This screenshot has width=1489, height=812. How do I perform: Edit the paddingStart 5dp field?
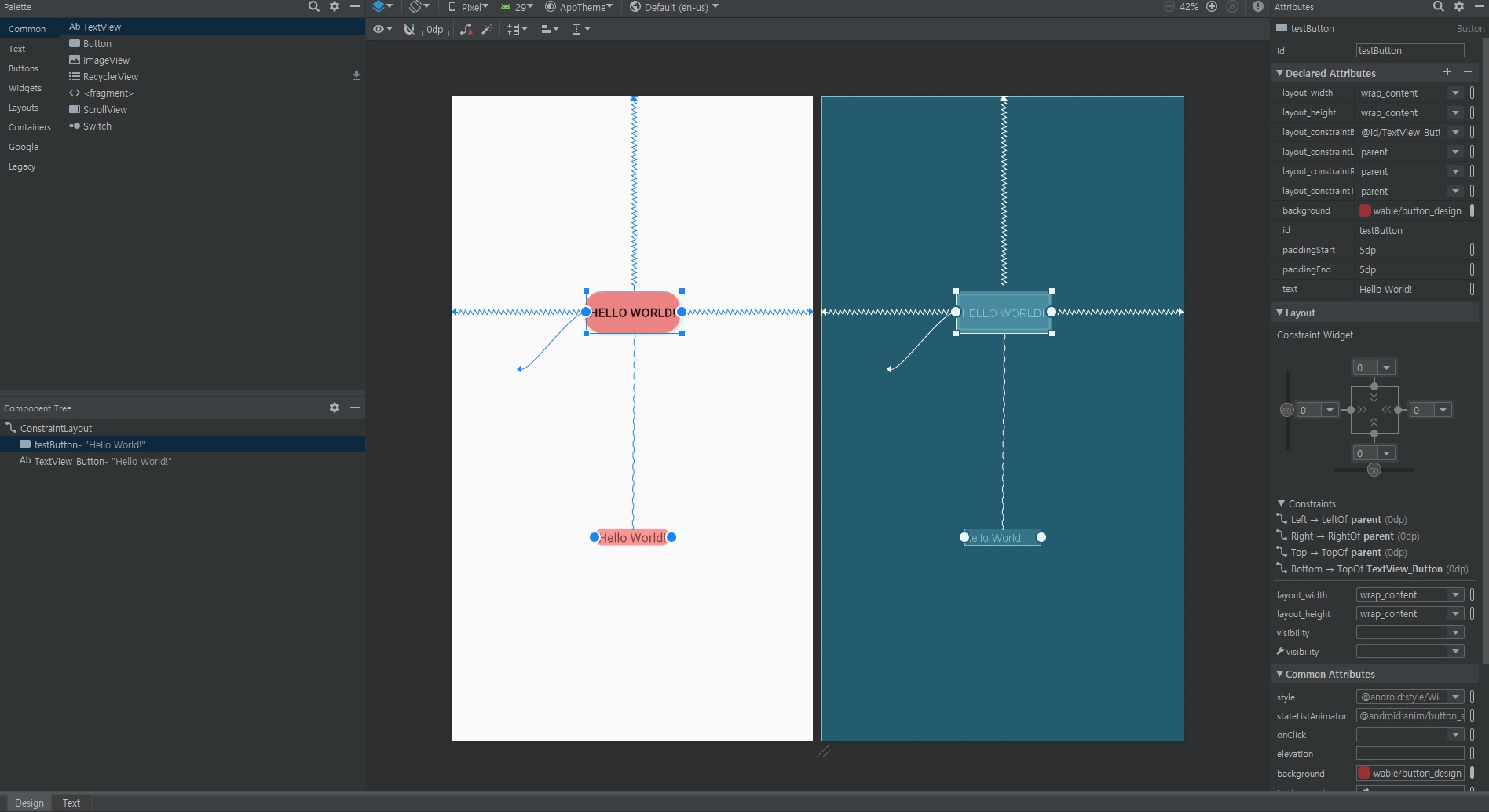click(1411, 250)
